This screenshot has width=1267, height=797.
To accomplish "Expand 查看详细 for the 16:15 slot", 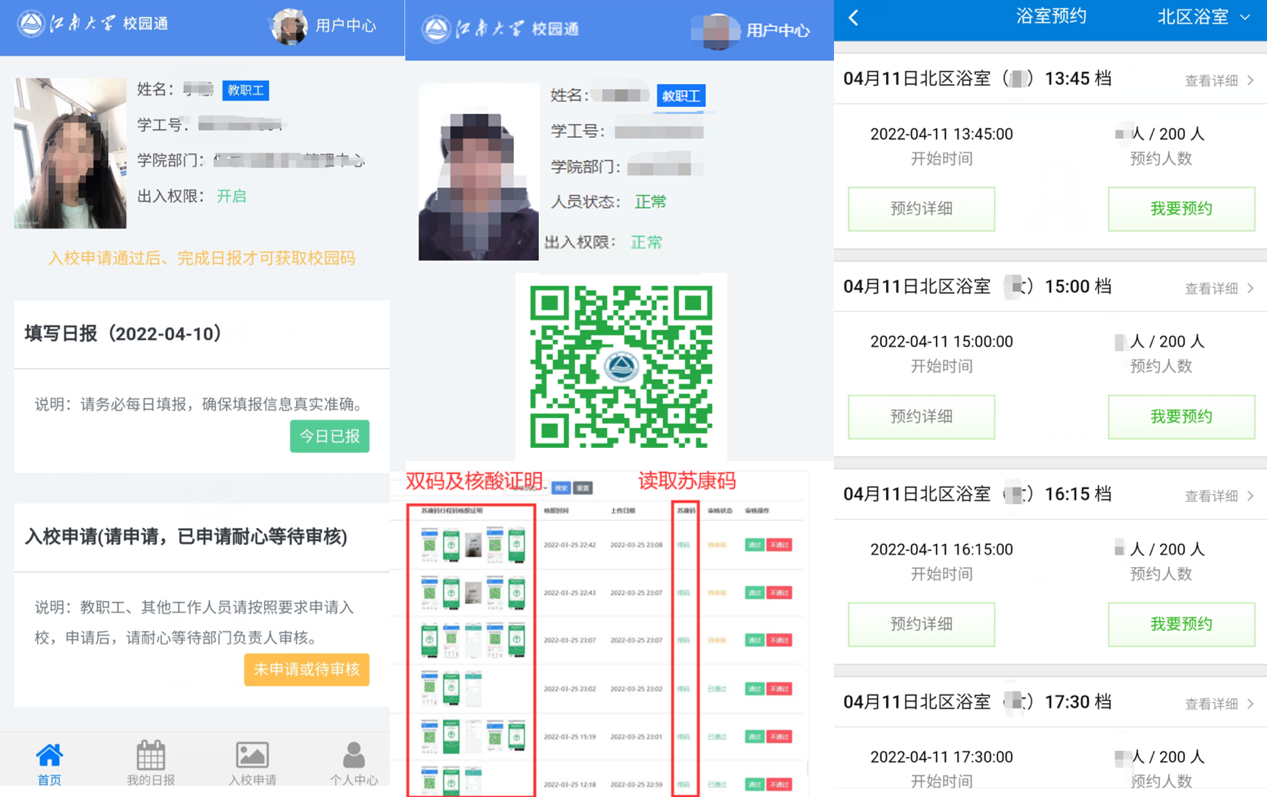I will point(1219,496).
